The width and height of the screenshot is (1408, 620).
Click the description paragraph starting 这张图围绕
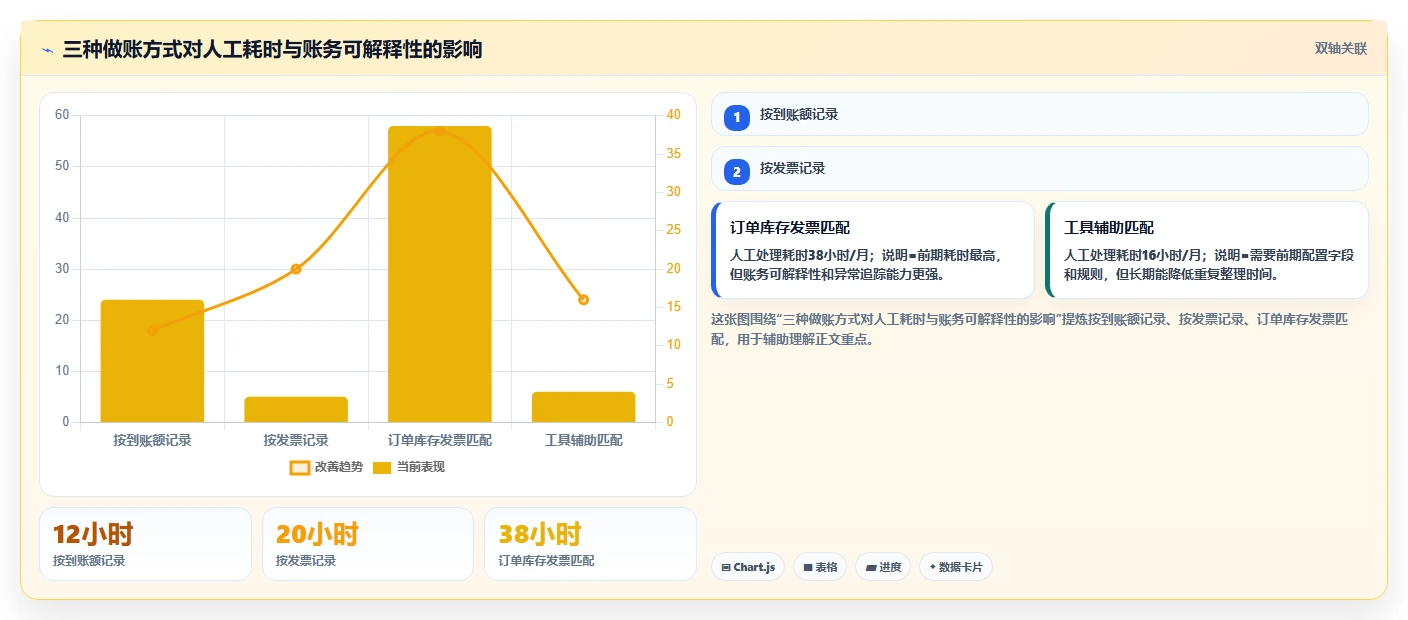tap(1030, 329)
